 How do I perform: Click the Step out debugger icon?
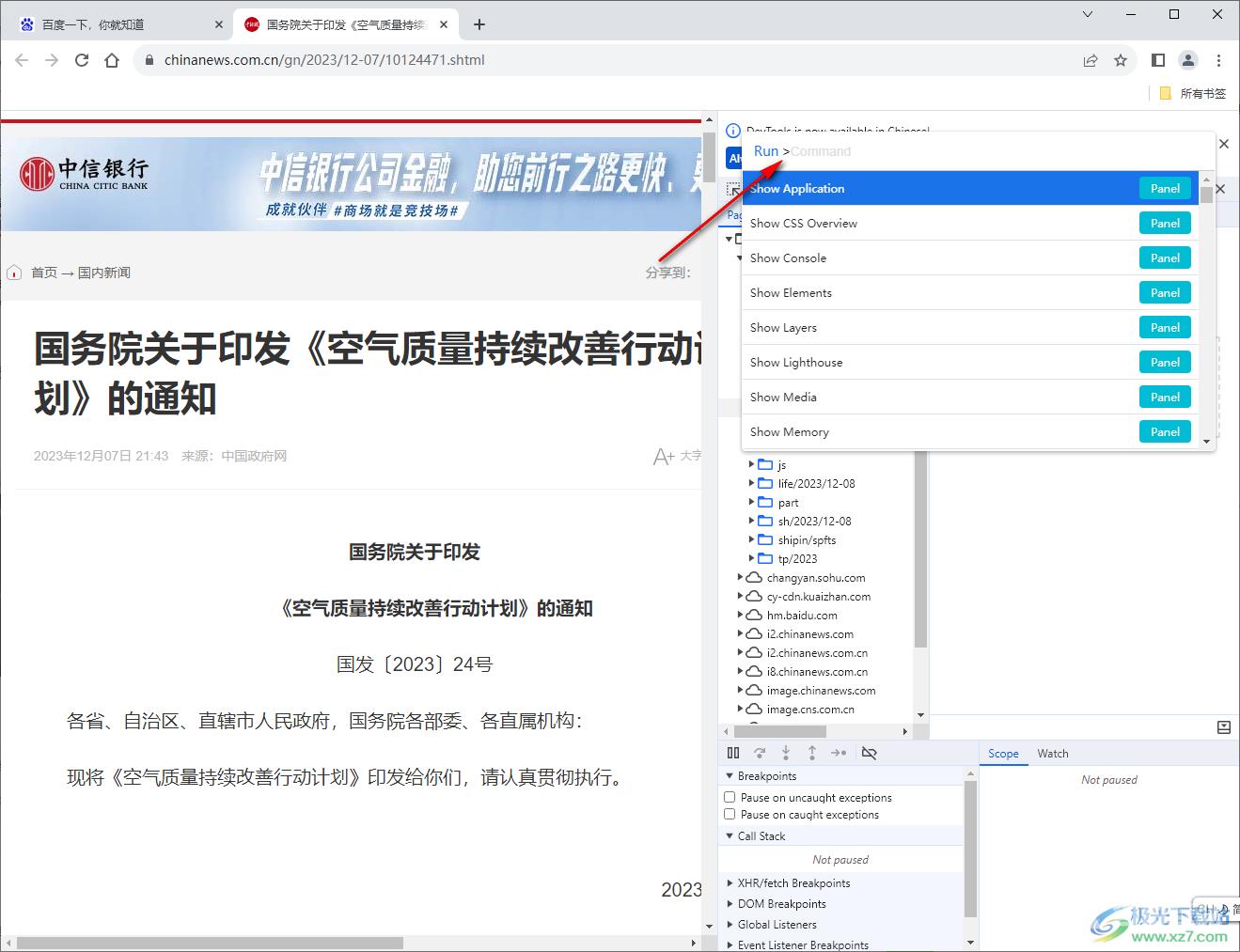tap(812, 753)
